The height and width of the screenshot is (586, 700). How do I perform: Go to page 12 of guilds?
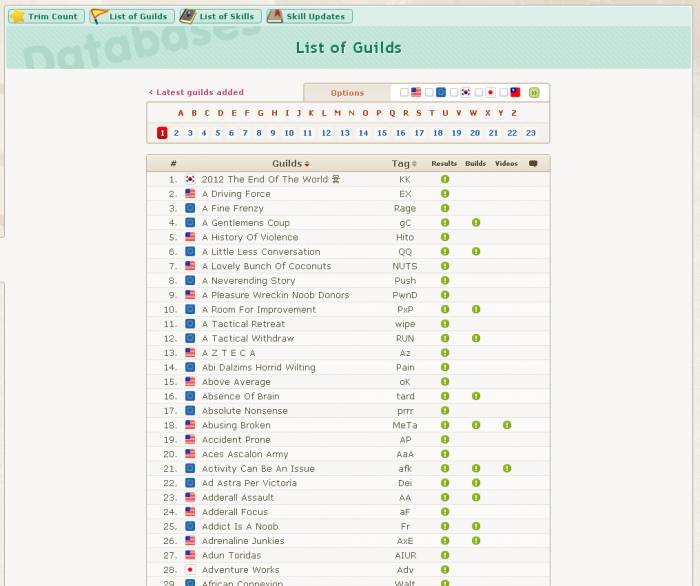[x=326, y=133]
